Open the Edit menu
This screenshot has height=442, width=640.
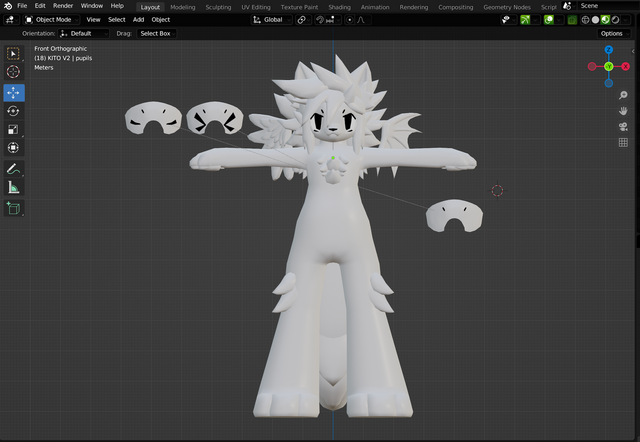[x=40, y=6]
